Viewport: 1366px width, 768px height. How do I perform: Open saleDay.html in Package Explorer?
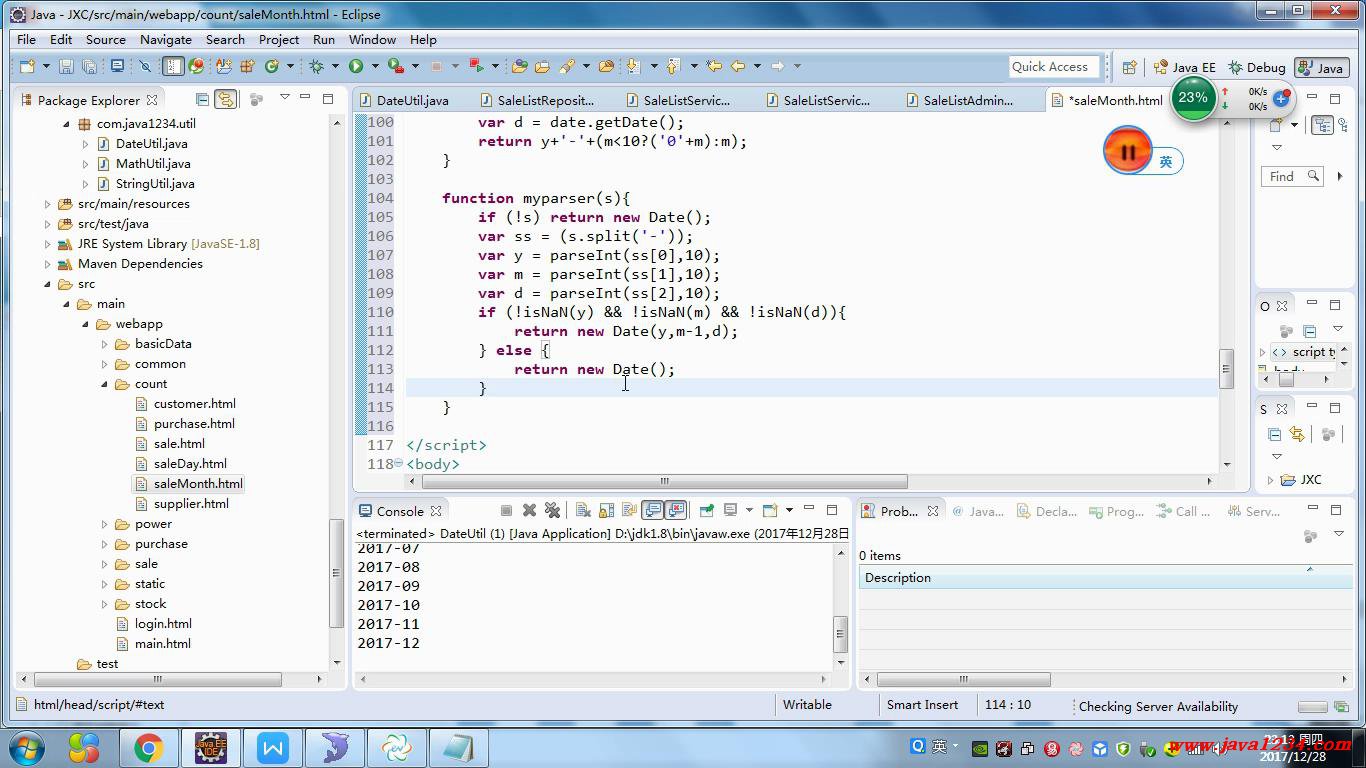point(190,464)
